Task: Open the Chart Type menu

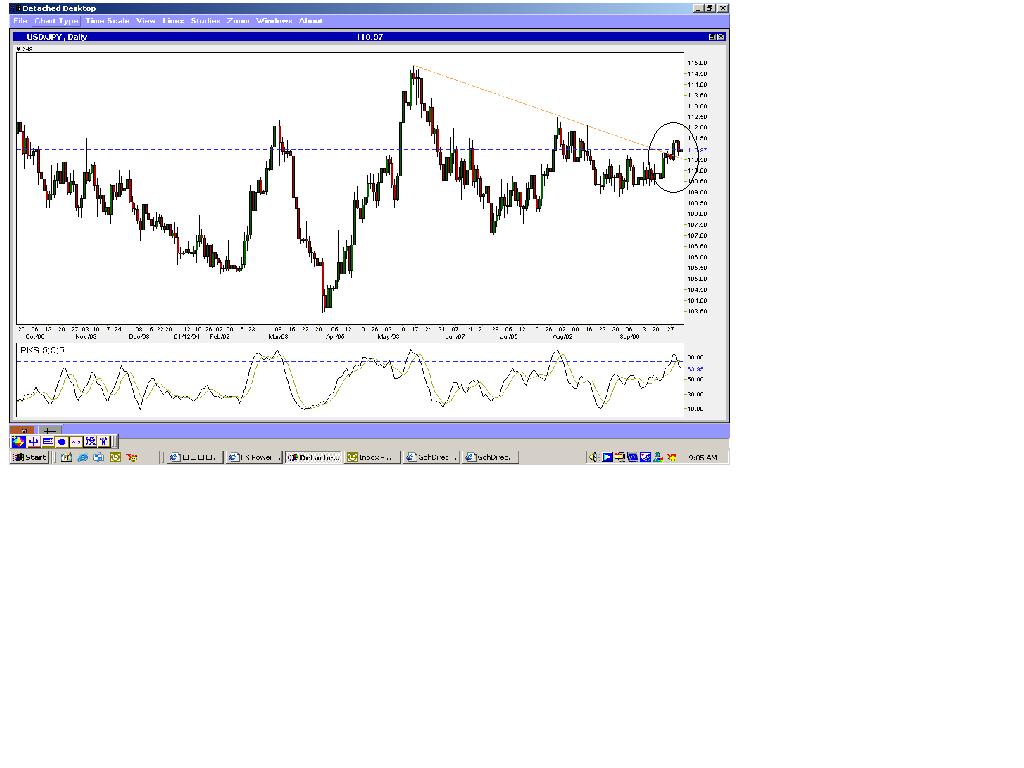Action: [x=56, y=21]
